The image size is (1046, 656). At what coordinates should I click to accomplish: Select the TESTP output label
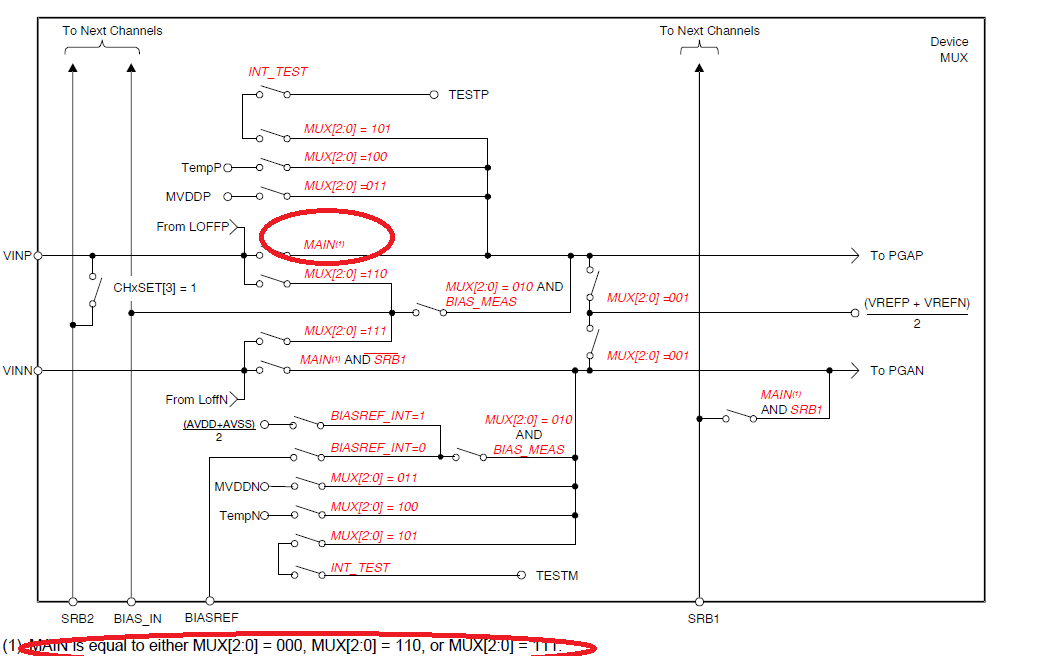click(468, 95)
